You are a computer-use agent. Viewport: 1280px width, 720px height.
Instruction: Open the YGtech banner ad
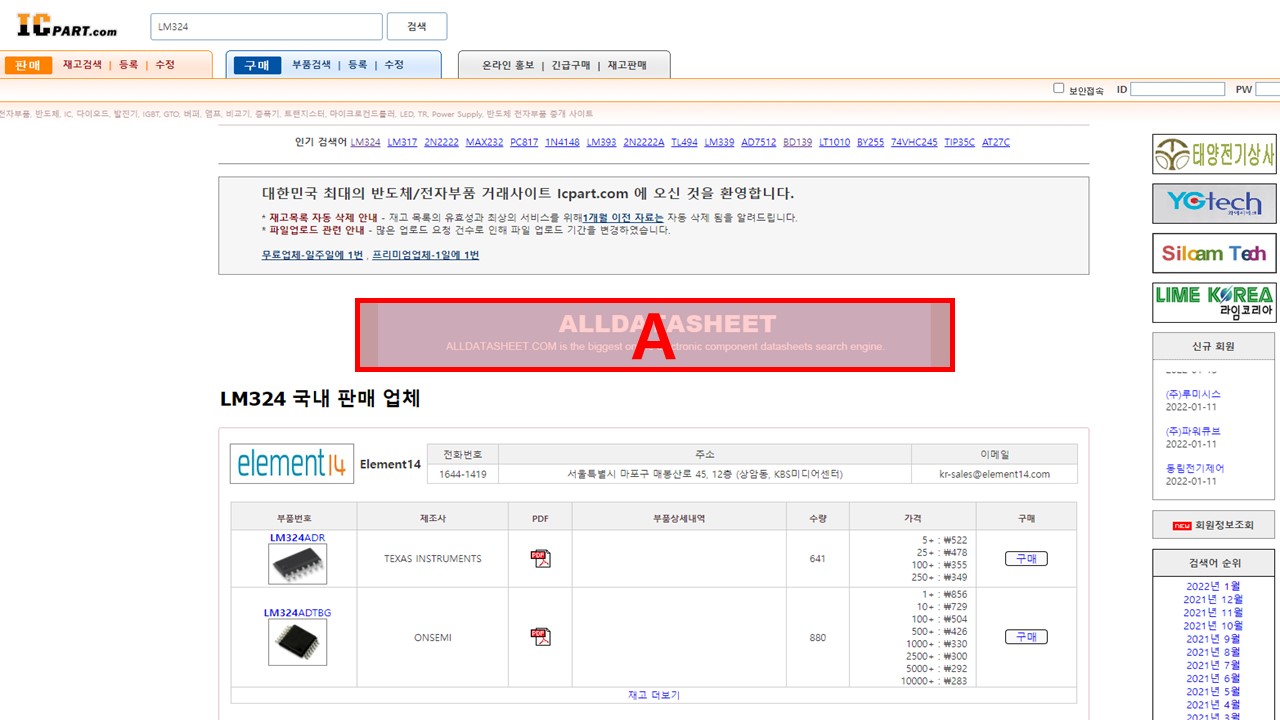point(1214,204)
